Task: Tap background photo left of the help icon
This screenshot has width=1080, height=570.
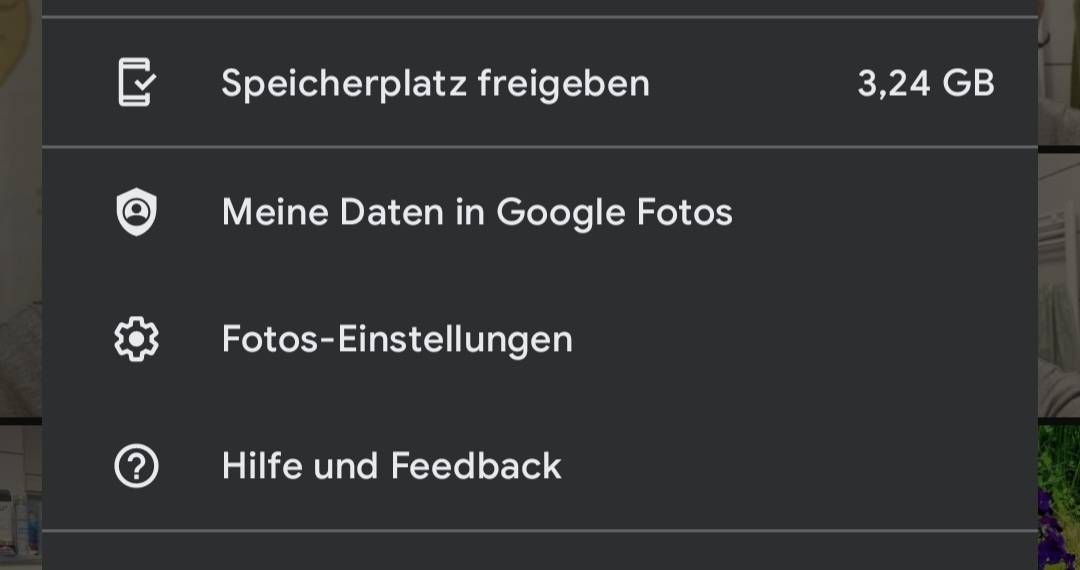Action: [x=20, y=490]
